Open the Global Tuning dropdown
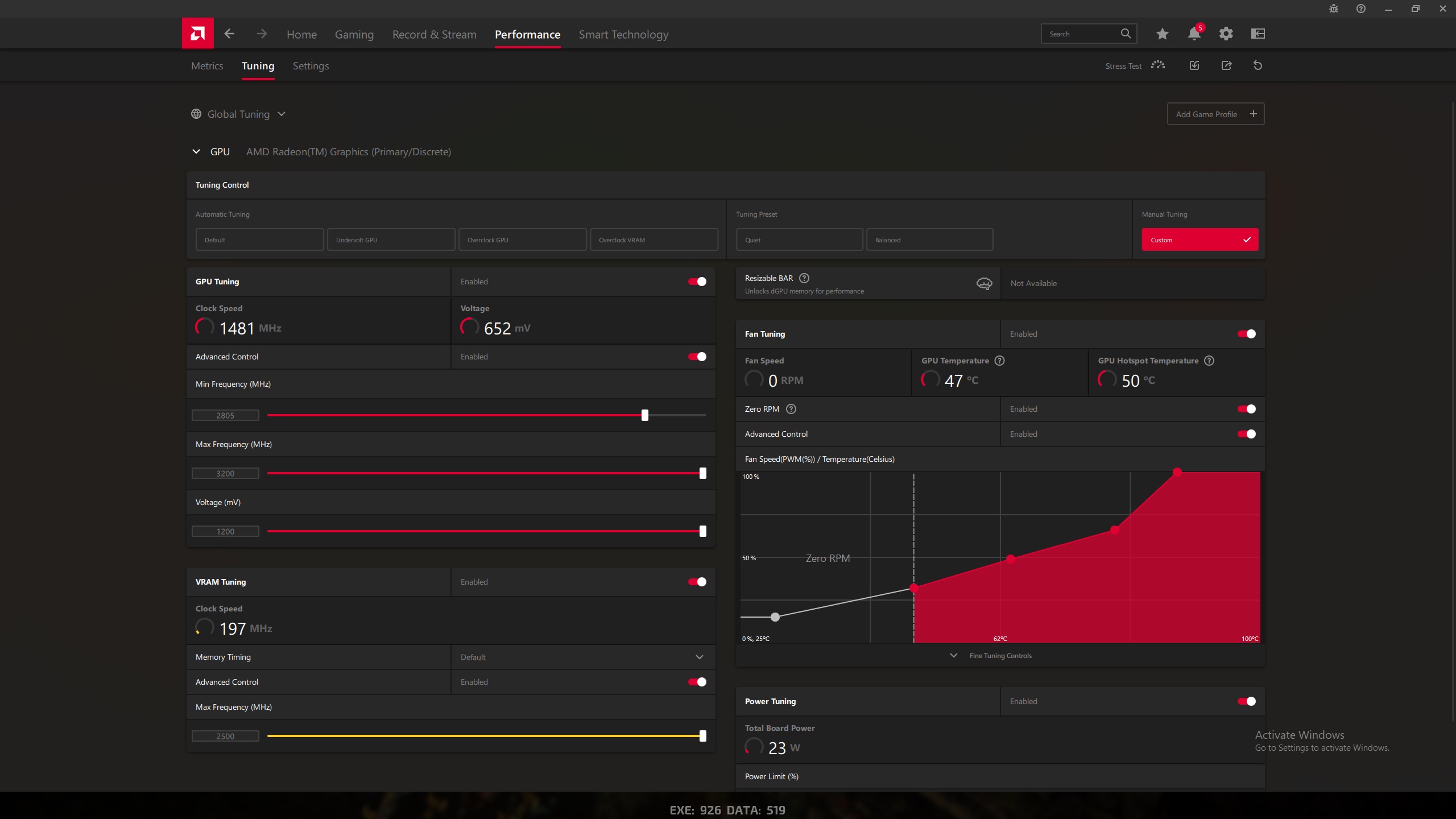Screen dimensions: 1456x819 click(238, 114)
